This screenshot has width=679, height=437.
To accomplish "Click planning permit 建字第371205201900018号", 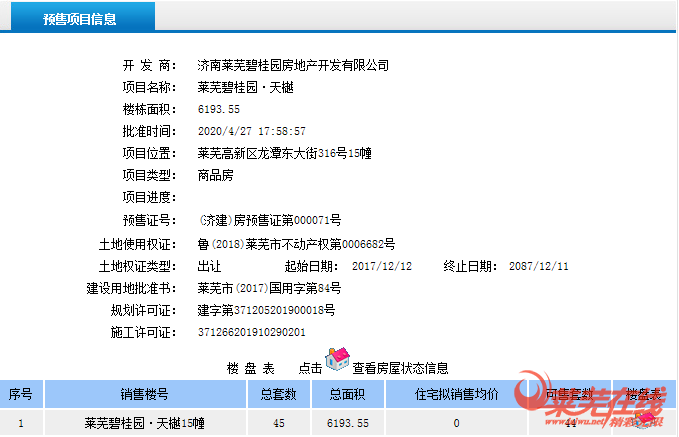I will (266, 310).
